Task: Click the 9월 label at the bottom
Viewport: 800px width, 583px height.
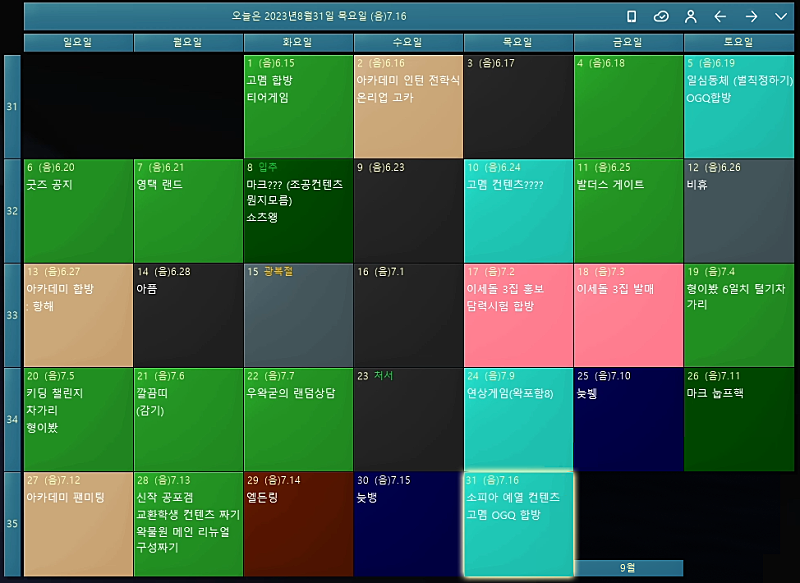Action: click(628, 568)
